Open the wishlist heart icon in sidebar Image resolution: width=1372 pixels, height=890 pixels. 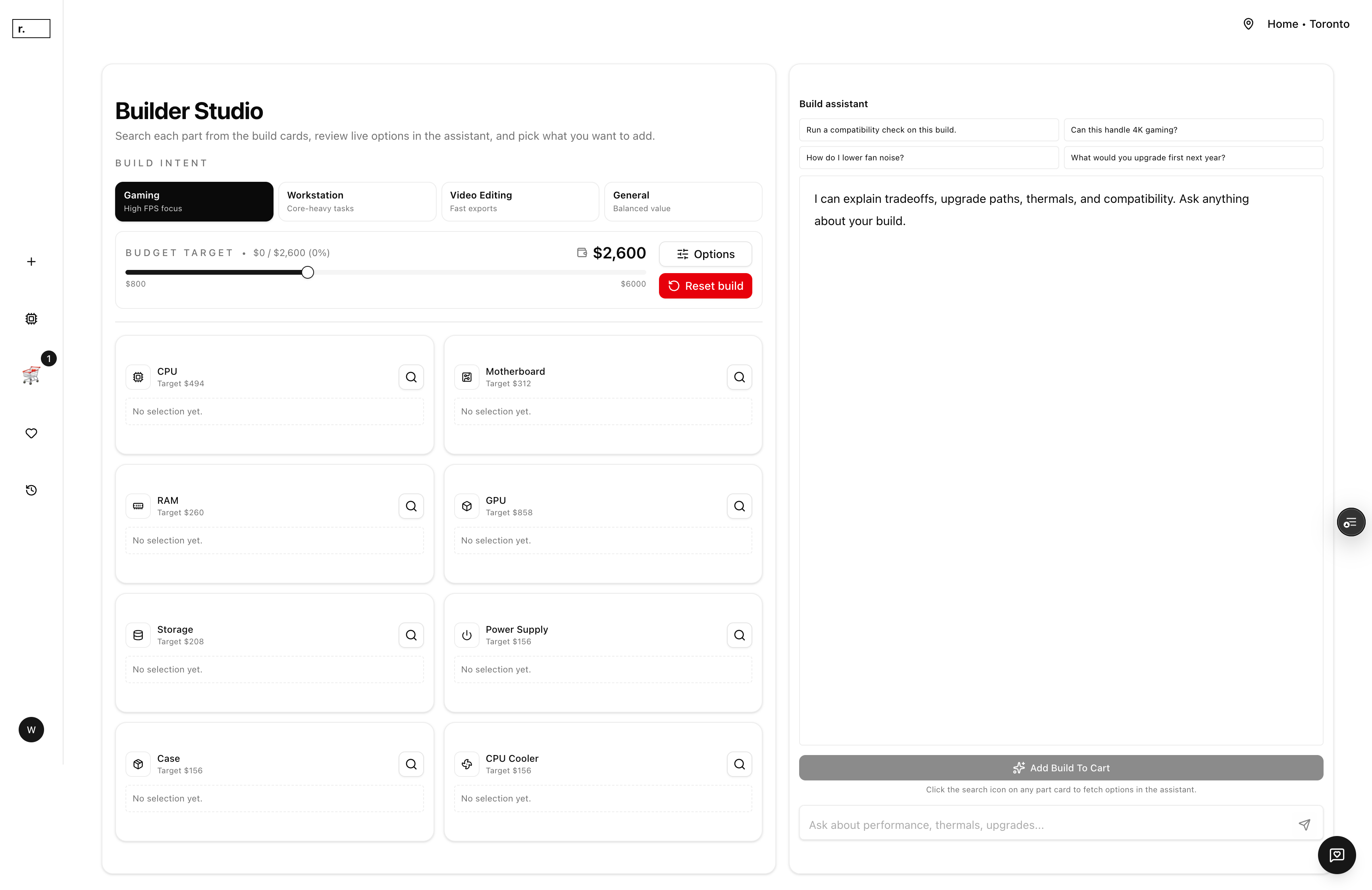tap(31, 433)
